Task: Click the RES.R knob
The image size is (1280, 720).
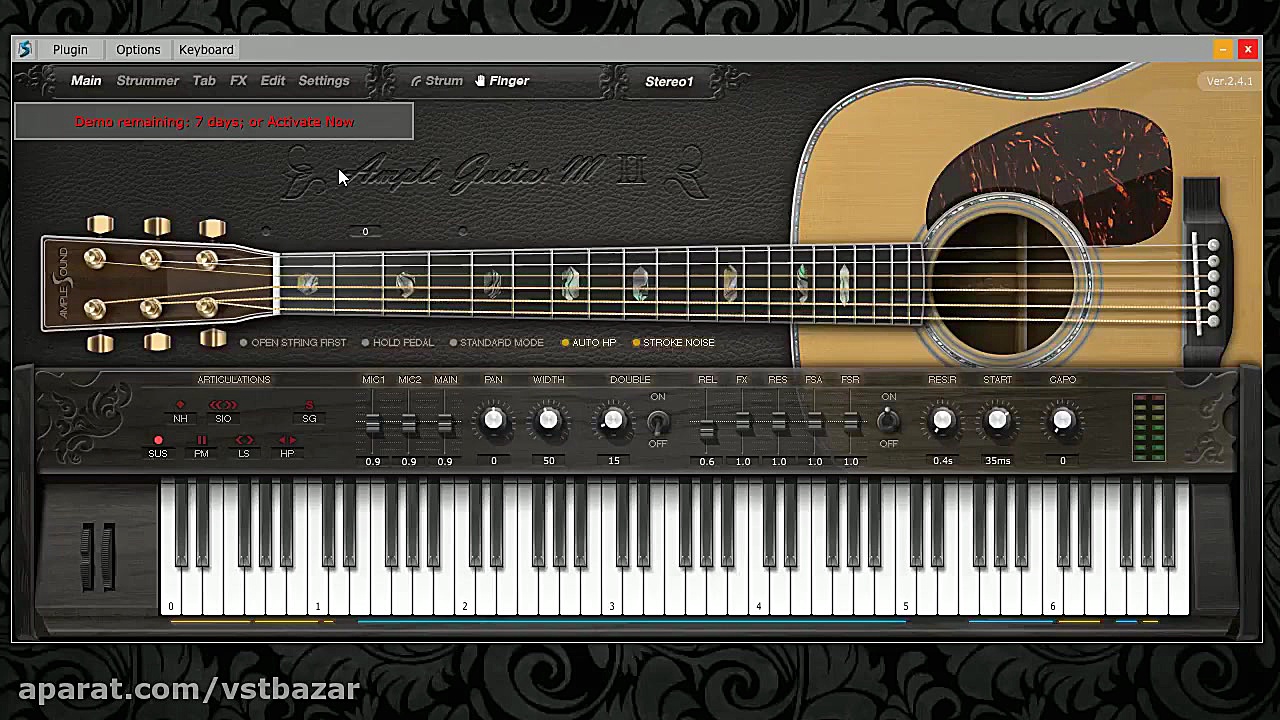Action: 942,421
